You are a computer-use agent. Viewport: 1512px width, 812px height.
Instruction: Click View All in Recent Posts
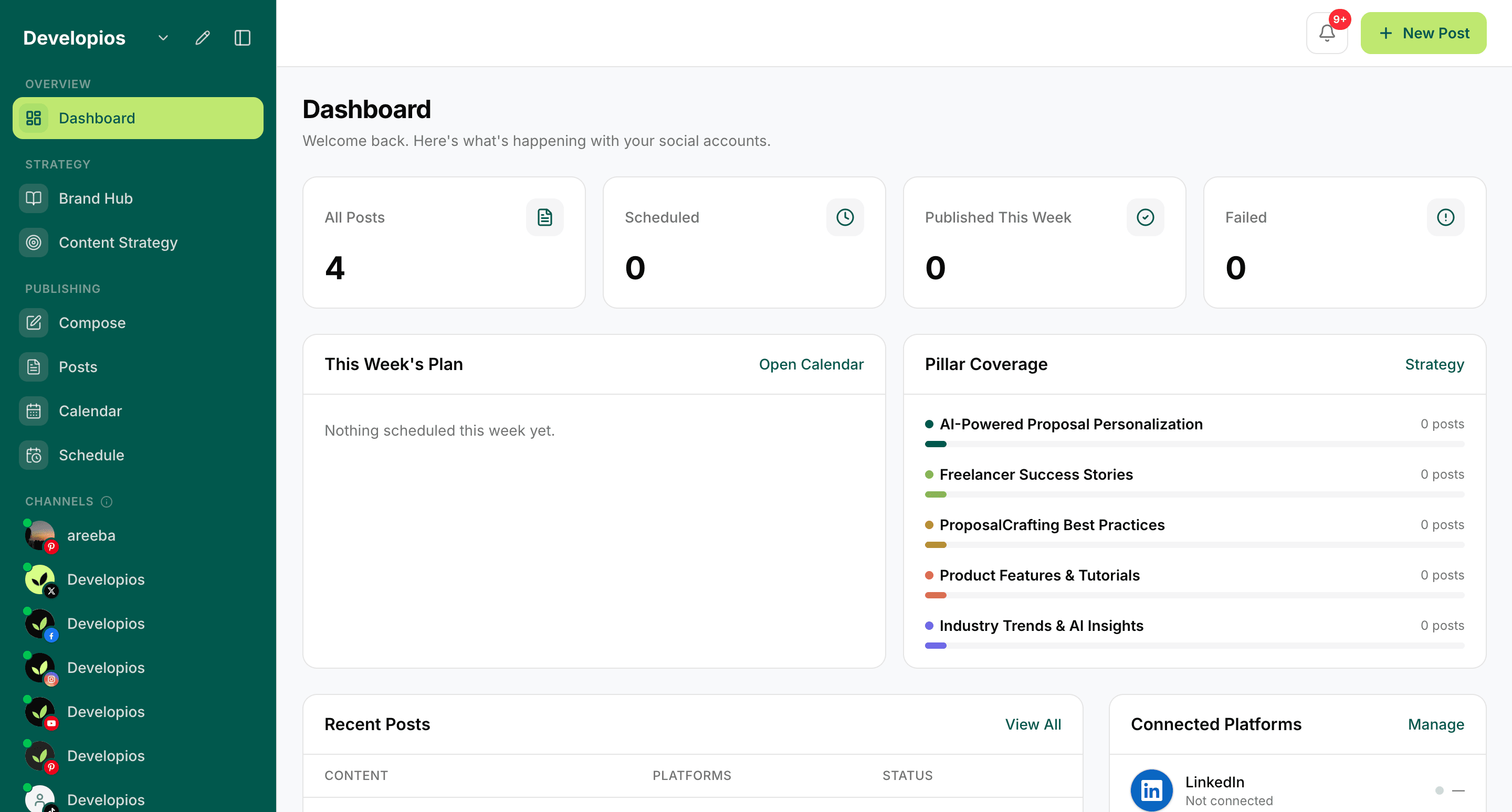(1033, 724)
